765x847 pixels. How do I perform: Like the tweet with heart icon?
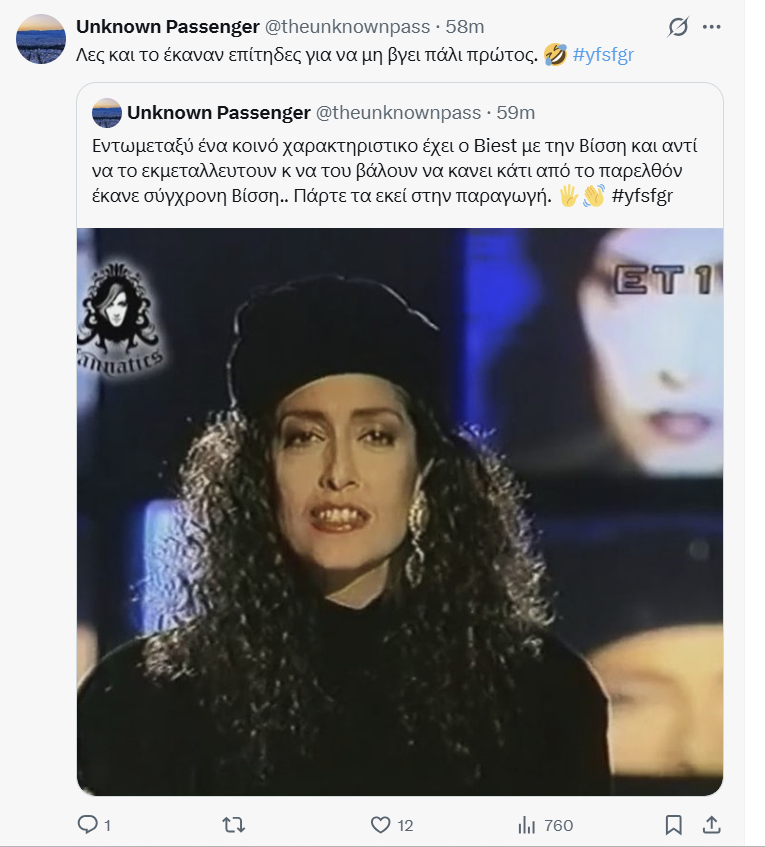pyautogui.click(x=380, y=825)
